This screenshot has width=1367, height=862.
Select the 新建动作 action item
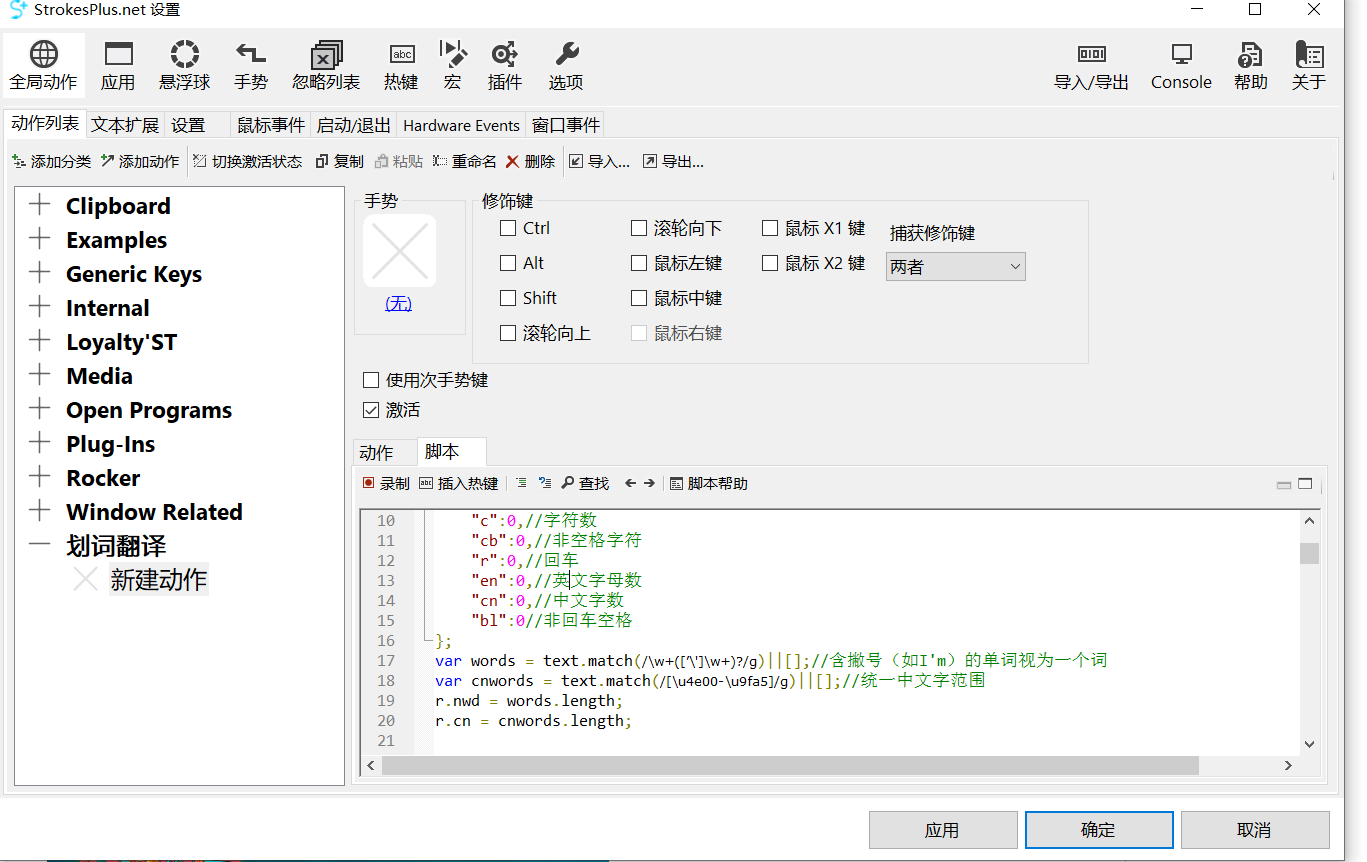point(159,579)
